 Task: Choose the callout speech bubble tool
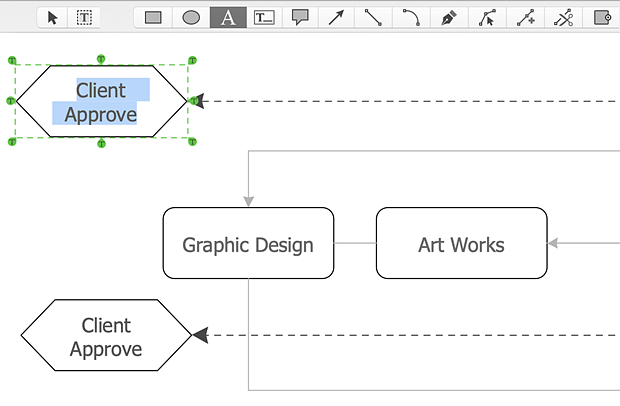click(300, 17)
